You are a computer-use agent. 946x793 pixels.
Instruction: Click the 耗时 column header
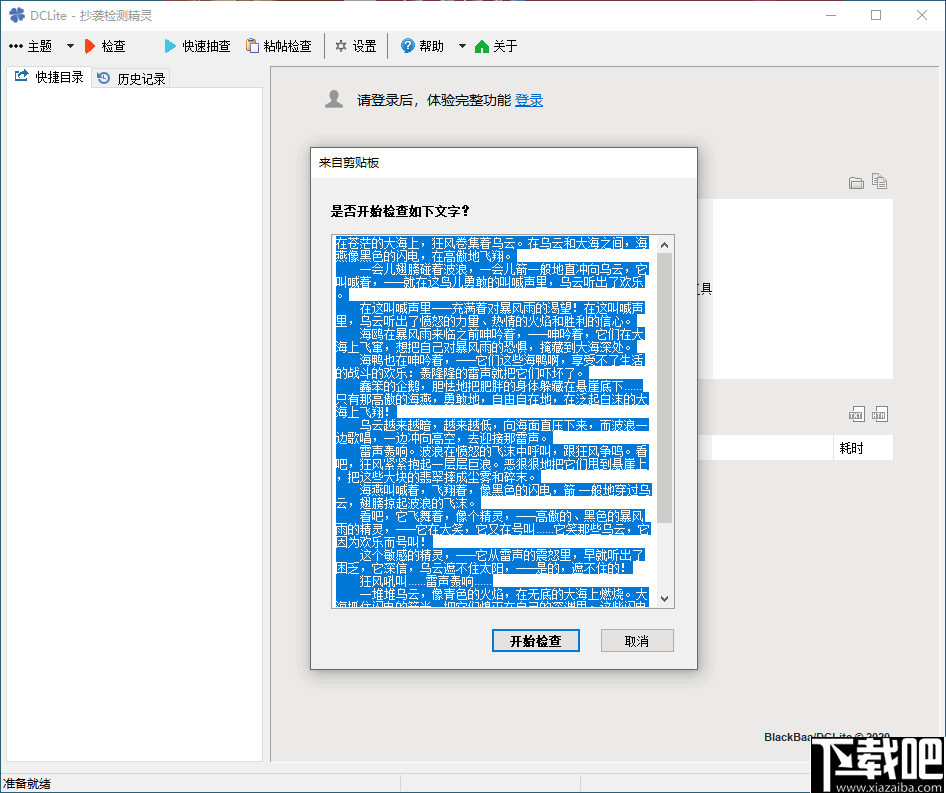click(863, 448)
